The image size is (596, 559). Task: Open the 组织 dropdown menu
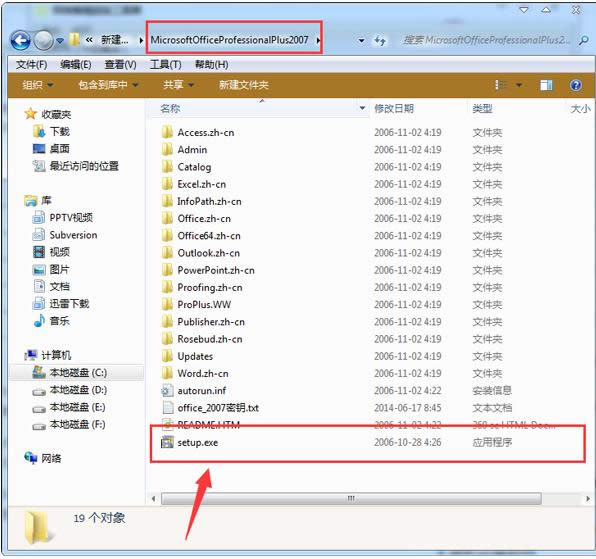(x=38, y=85)
